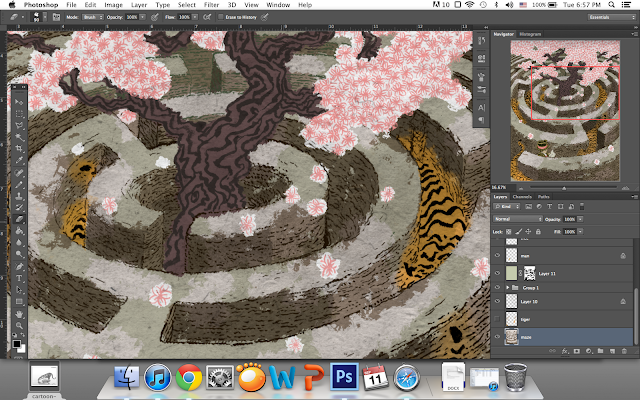Select the Blur tool
Viewport: 640px width, 400px height.
(x=19, y=242)
